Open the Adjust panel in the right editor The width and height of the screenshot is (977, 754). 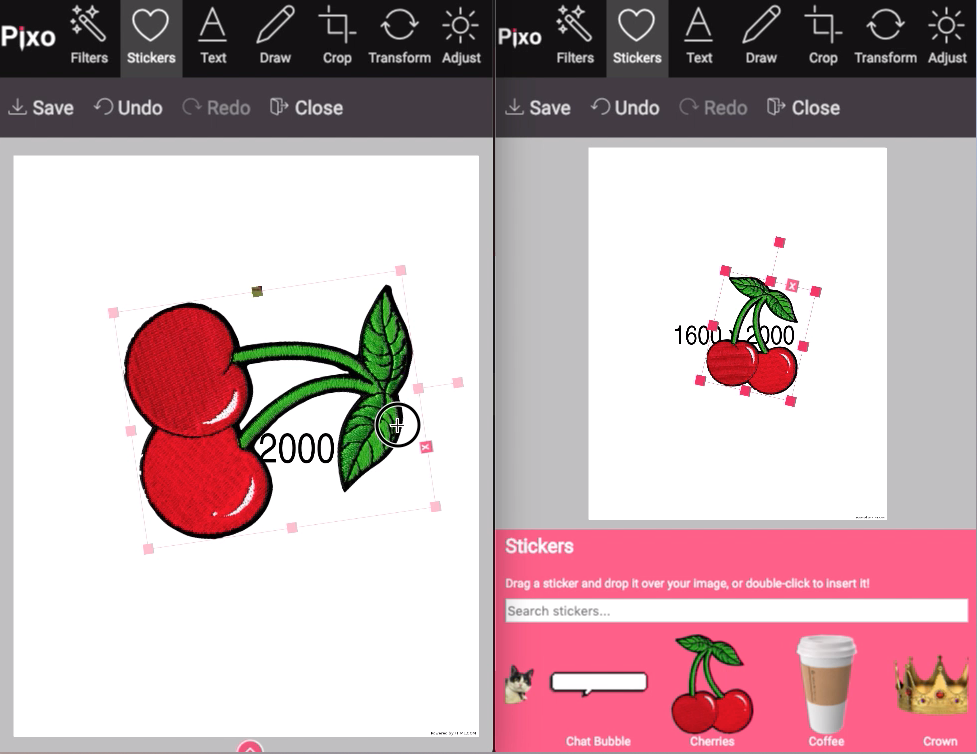click(x=946, y=38)
